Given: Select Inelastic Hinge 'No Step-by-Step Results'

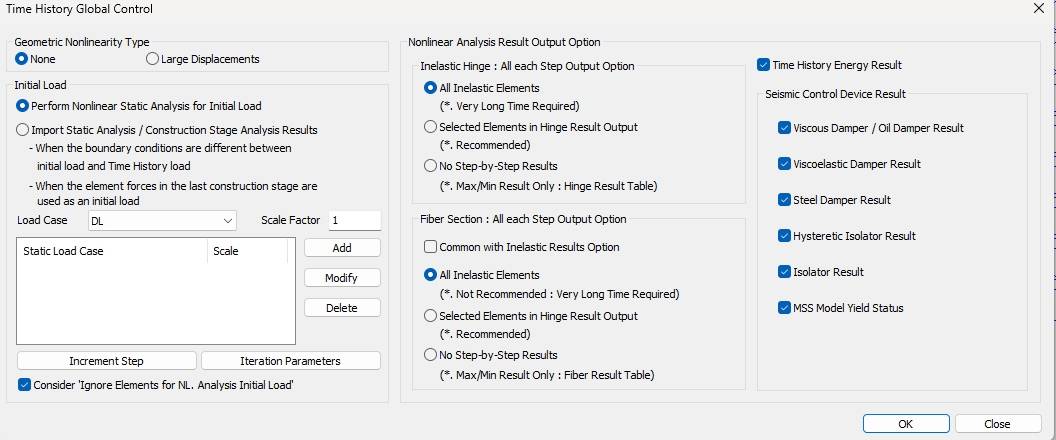Looking at the screenshot, I should (x=431, y=166).
